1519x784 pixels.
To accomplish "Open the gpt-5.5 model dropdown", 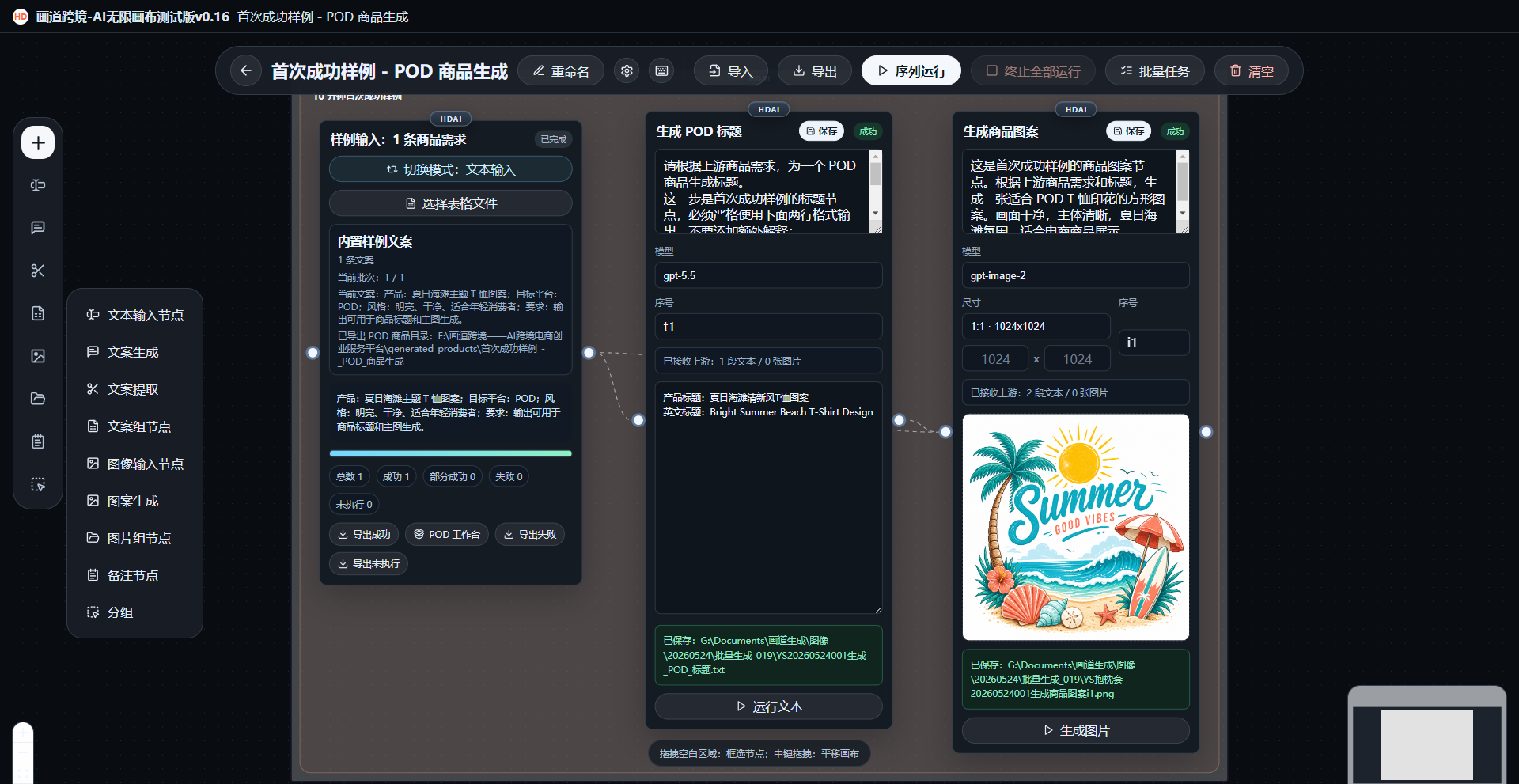I will click(x=768, y=275).
